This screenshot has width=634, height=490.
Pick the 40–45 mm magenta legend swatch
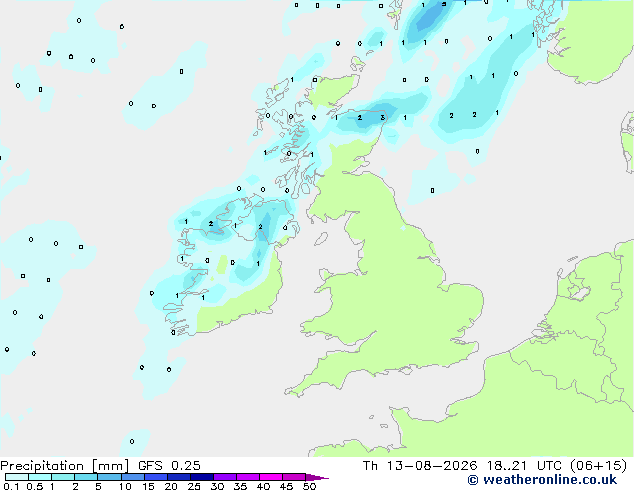pyautogui.click(x=271, y=477)
